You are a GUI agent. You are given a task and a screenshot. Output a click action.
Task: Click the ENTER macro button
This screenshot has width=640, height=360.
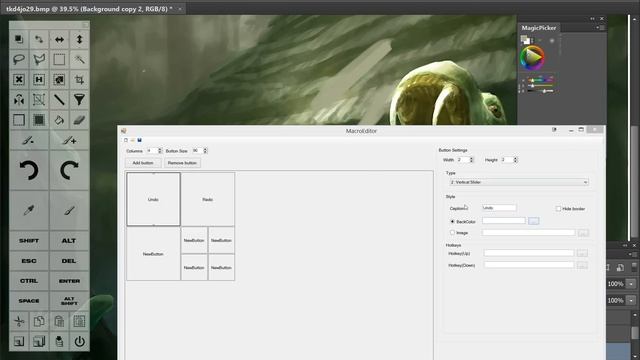pos(69,281)
